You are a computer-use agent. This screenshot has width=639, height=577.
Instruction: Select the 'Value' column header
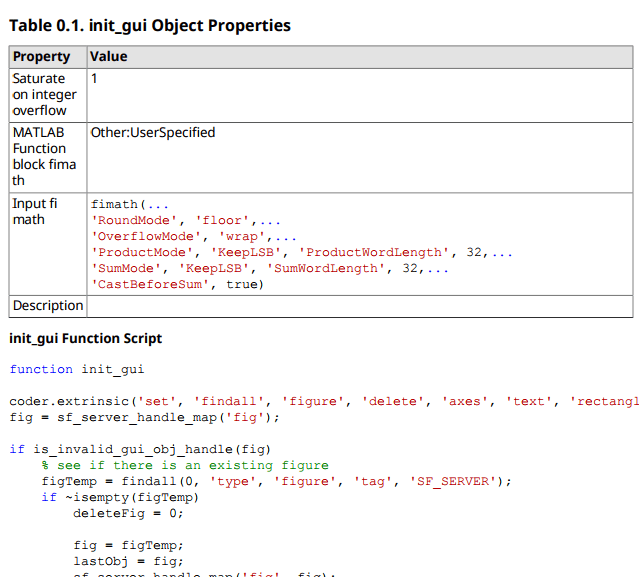(x=109, y=57)
